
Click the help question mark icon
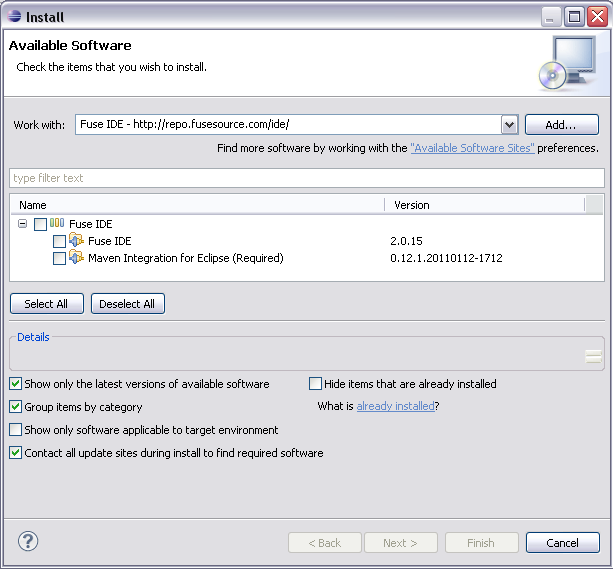point(28,542)
